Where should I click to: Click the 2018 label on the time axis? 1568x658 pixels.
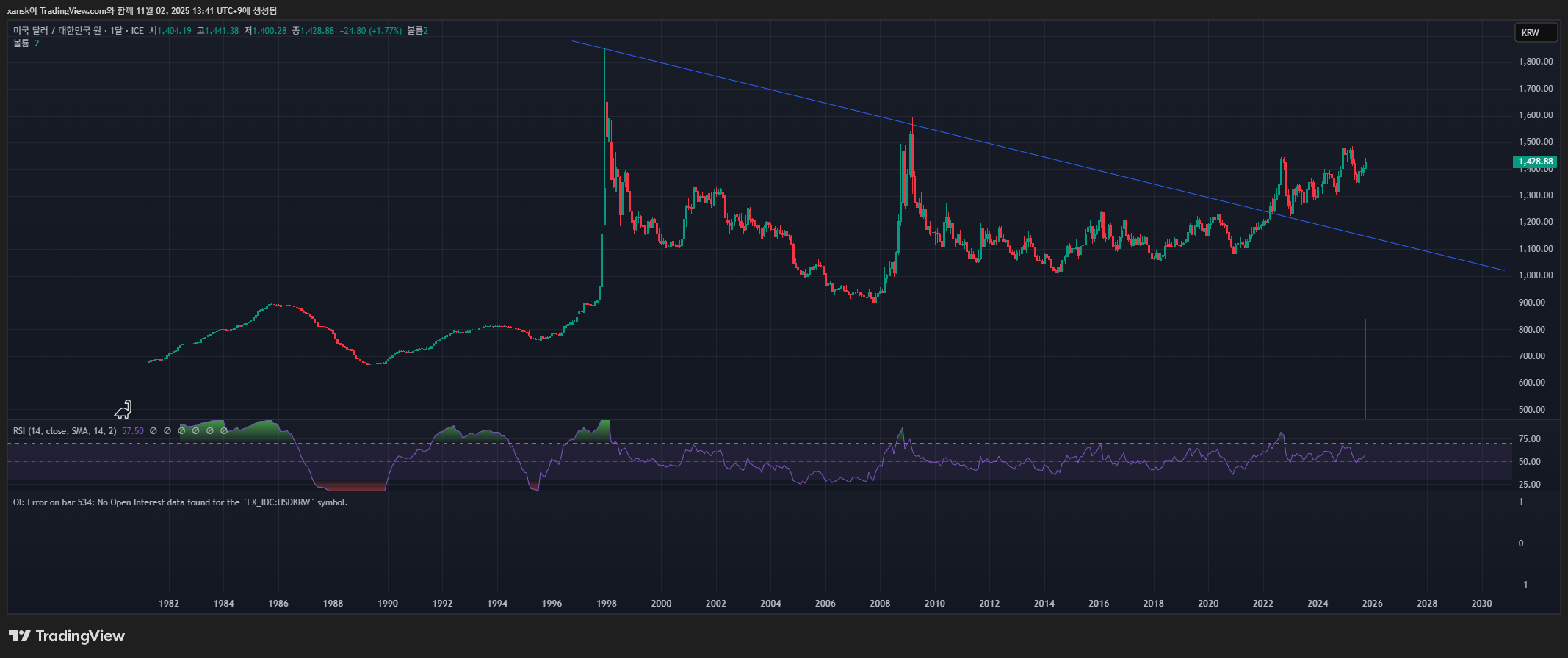point(1154,604)
